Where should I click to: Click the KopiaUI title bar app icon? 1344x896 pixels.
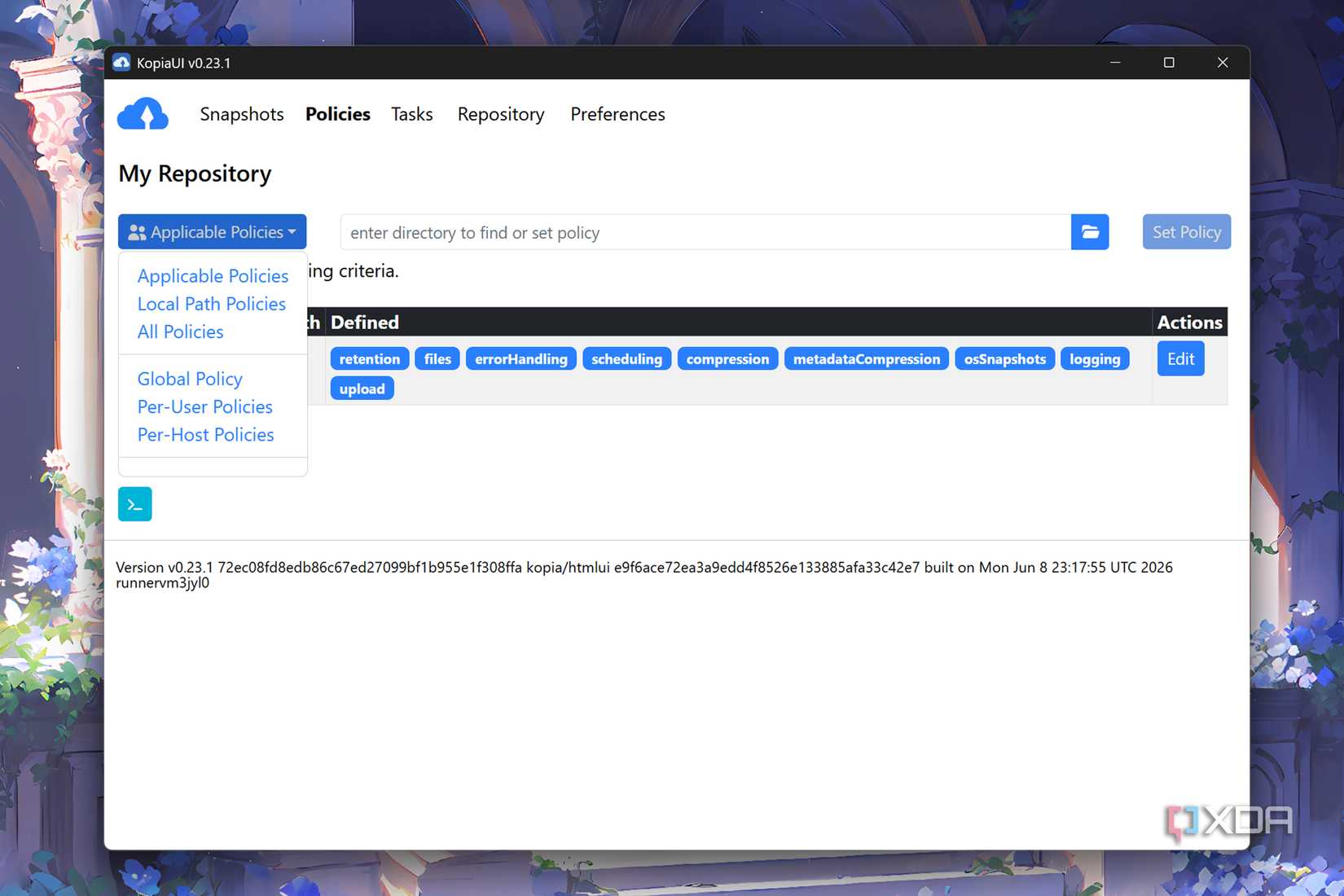click(121, 63)
